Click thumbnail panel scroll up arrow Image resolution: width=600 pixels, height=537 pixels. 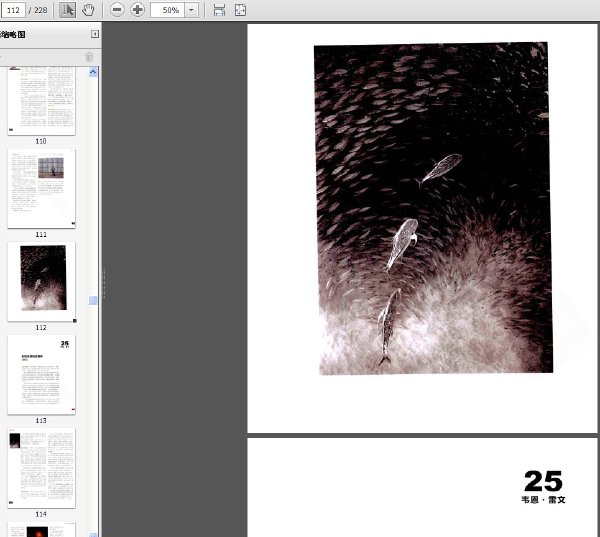point(93,72)
